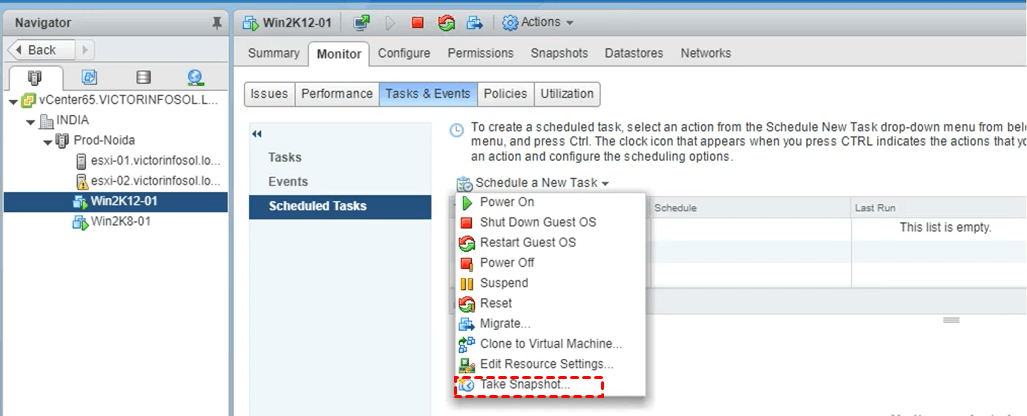Open the Policies sub-tab
Image resolution: width=1027 pixels, height=416 pixels.
coord(505,94)
